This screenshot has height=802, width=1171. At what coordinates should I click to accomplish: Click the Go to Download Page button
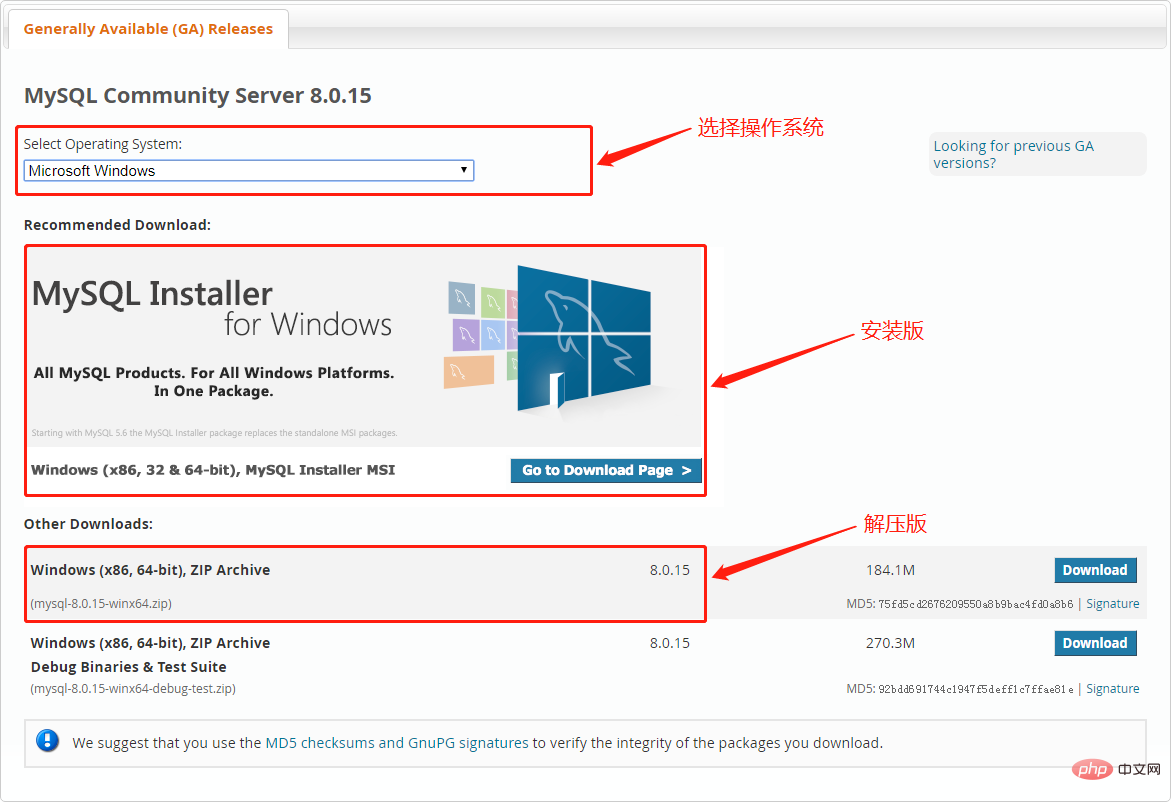coord(606,470)
